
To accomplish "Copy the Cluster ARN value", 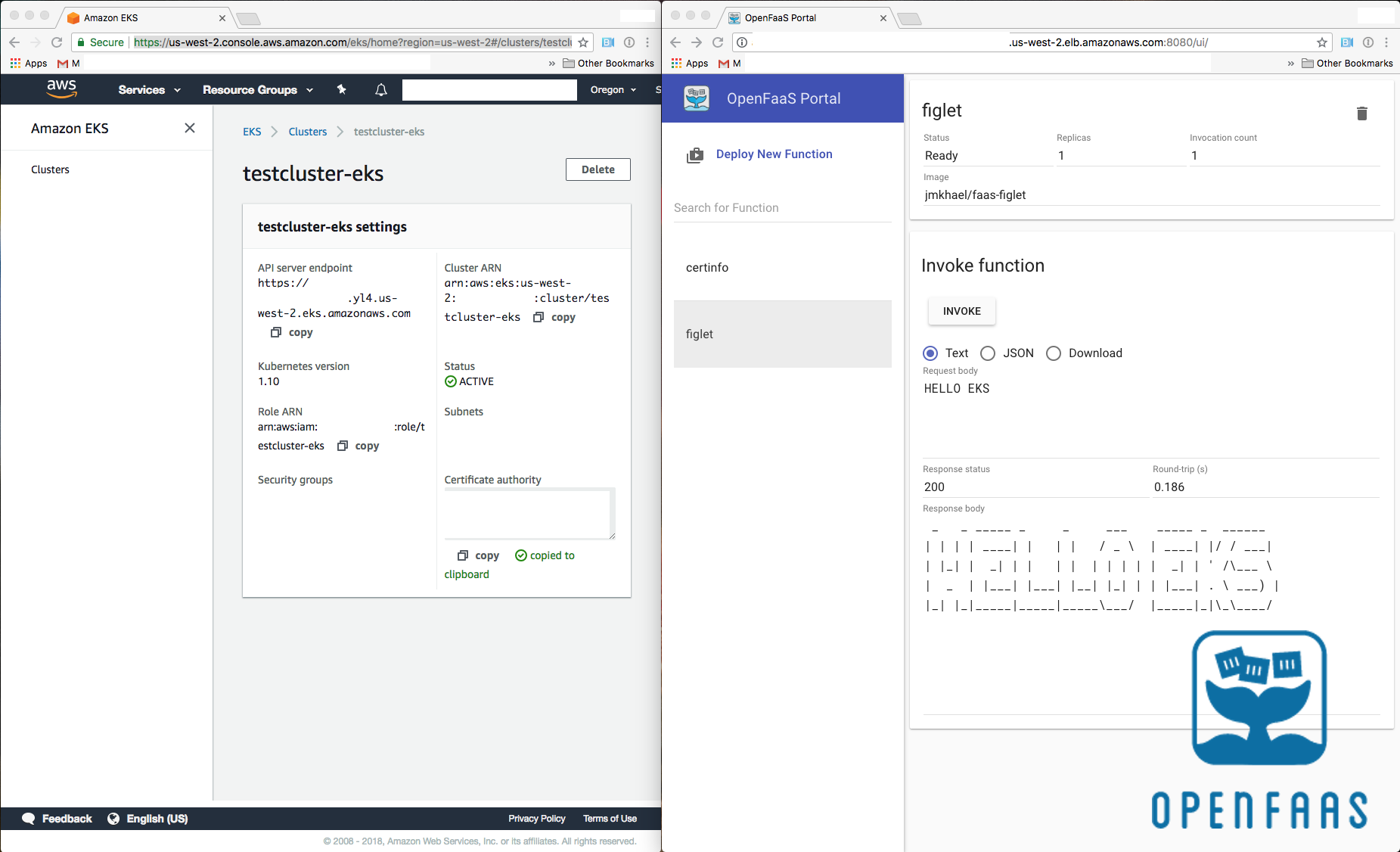I will coord(554,317).
